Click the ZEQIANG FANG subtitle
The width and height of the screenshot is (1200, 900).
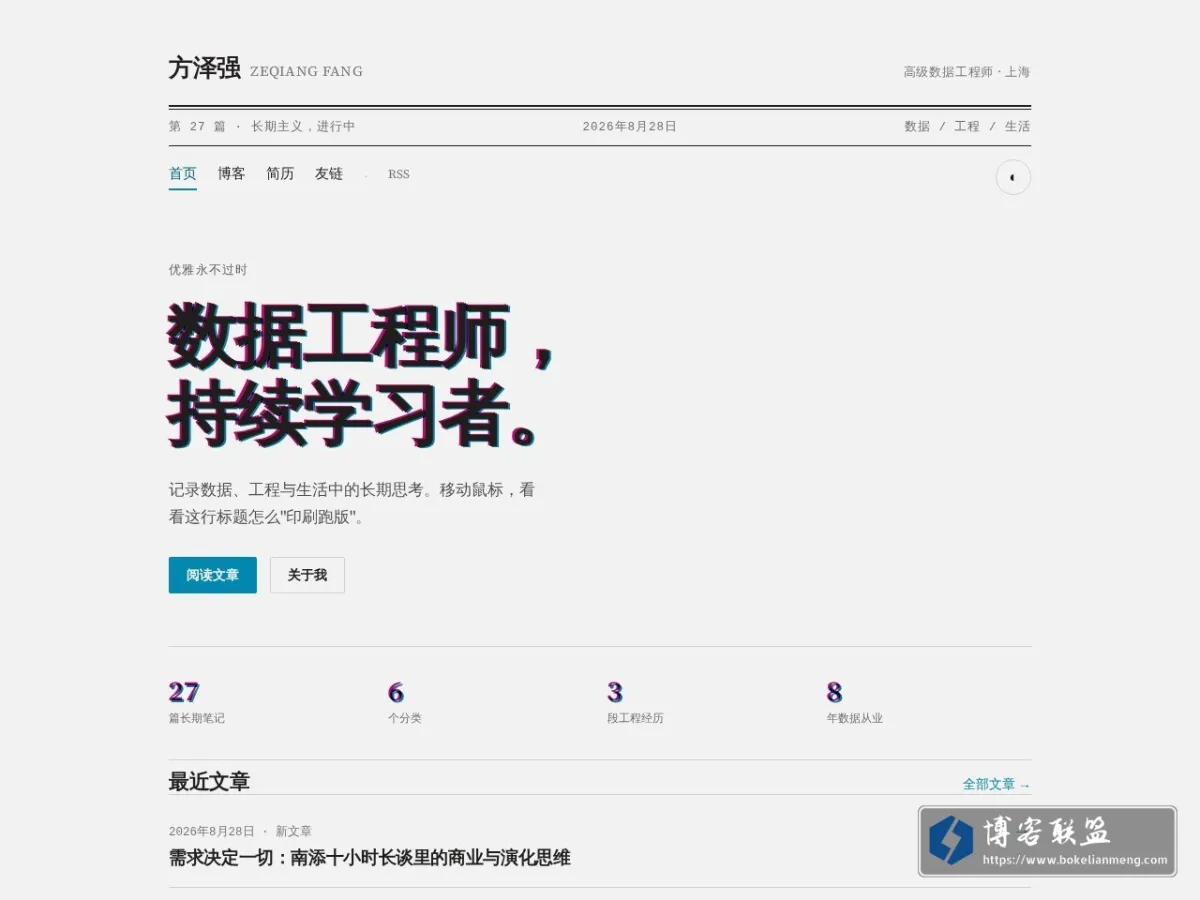coord(306,72)
